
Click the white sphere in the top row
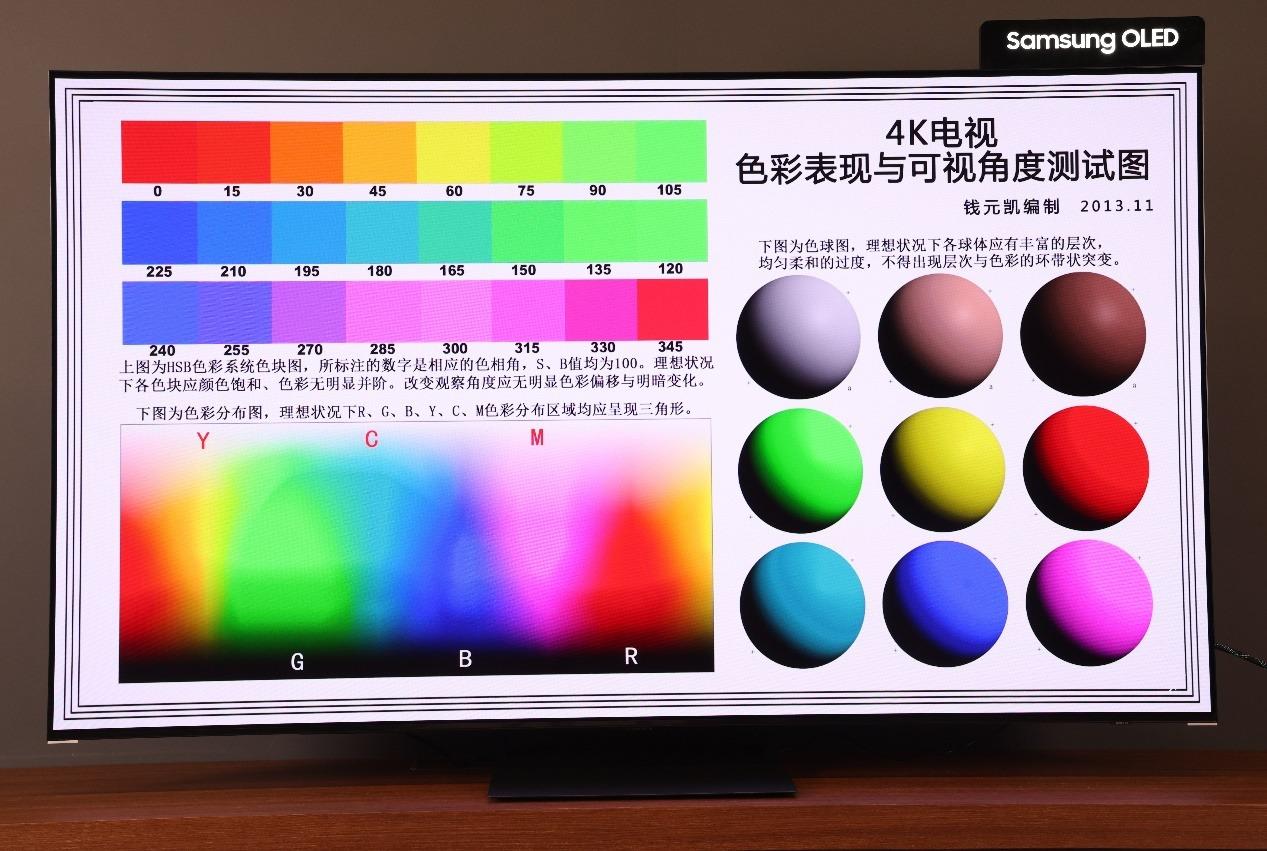tap(797, 334)
